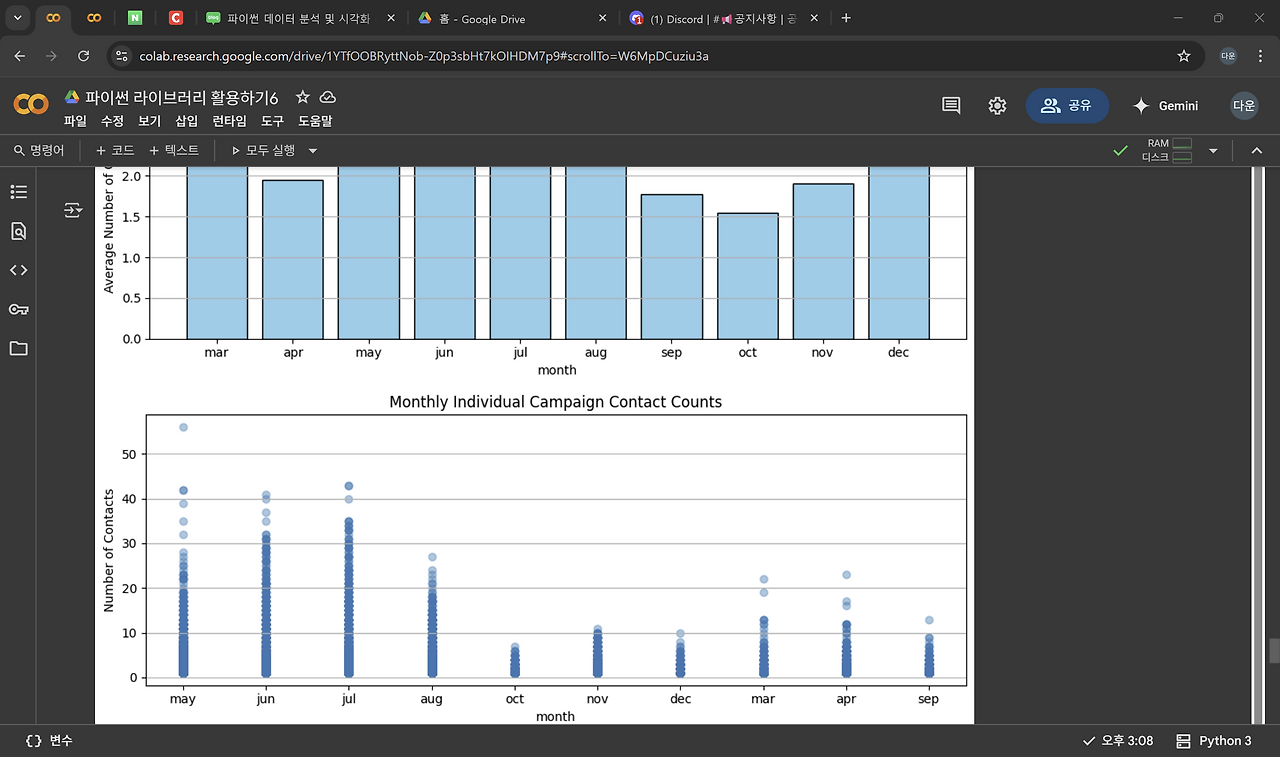Click the 공유 share button
Screen dimensions: 1280x757
1067,106
